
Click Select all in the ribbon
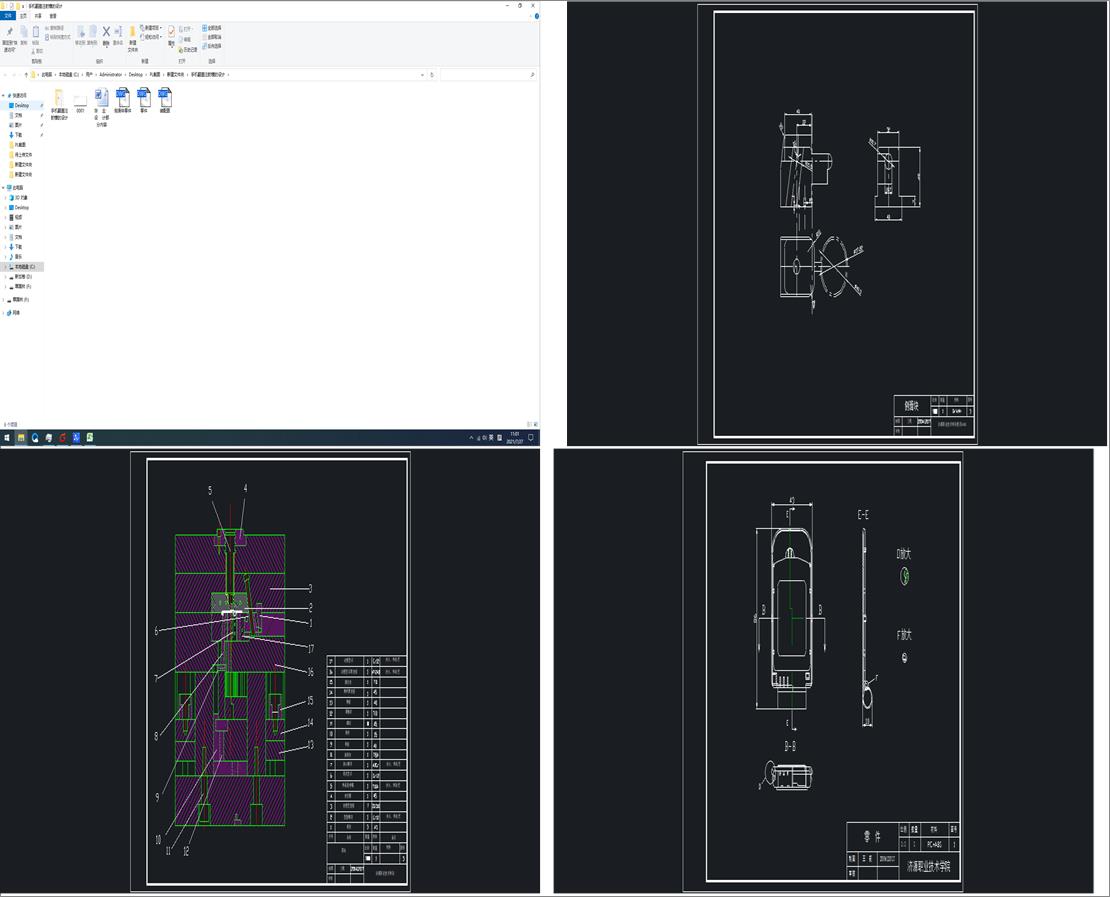point(212,28)
